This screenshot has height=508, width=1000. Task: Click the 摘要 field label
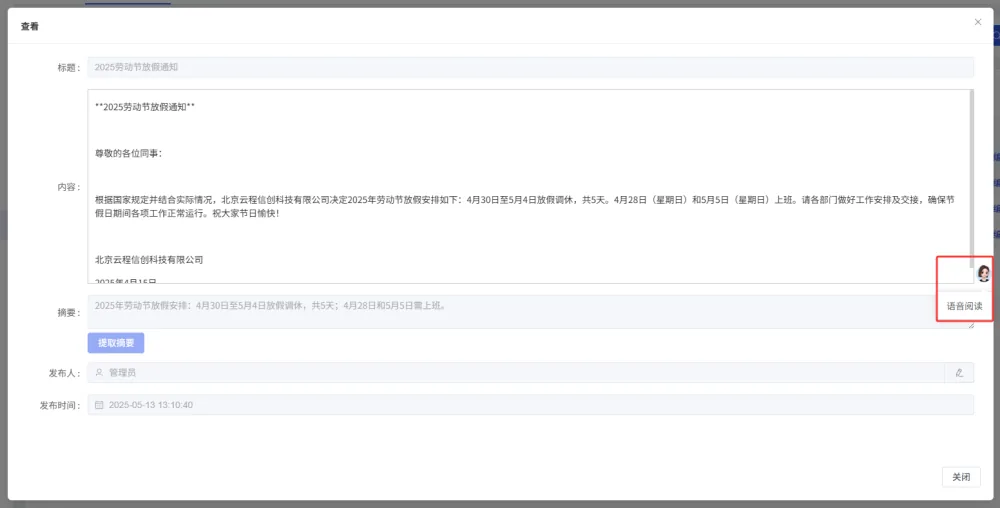[x=69, y=312]
